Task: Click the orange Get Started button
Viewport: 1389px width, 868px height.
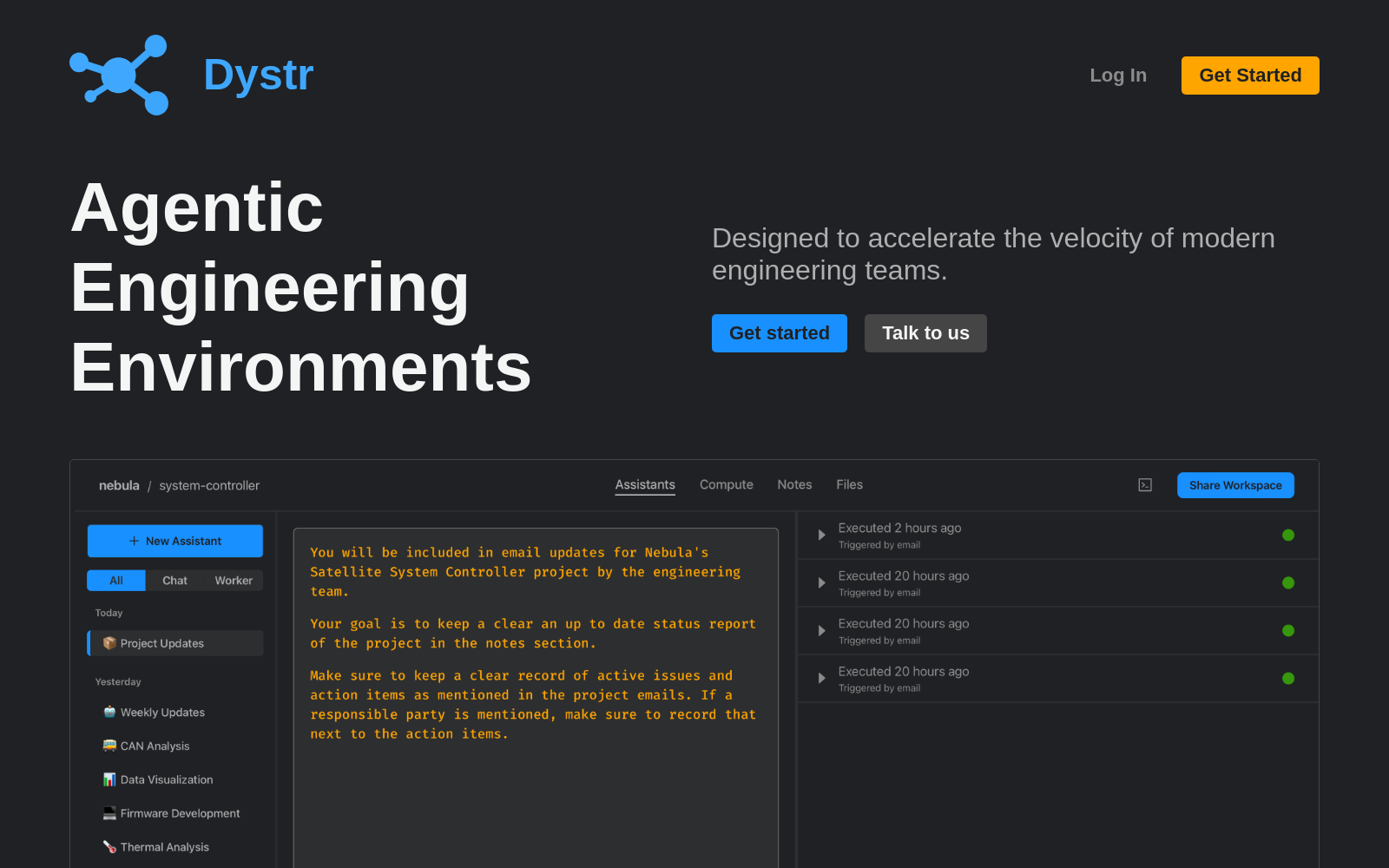Action: pyautogui.click(x=1250, y=76)
